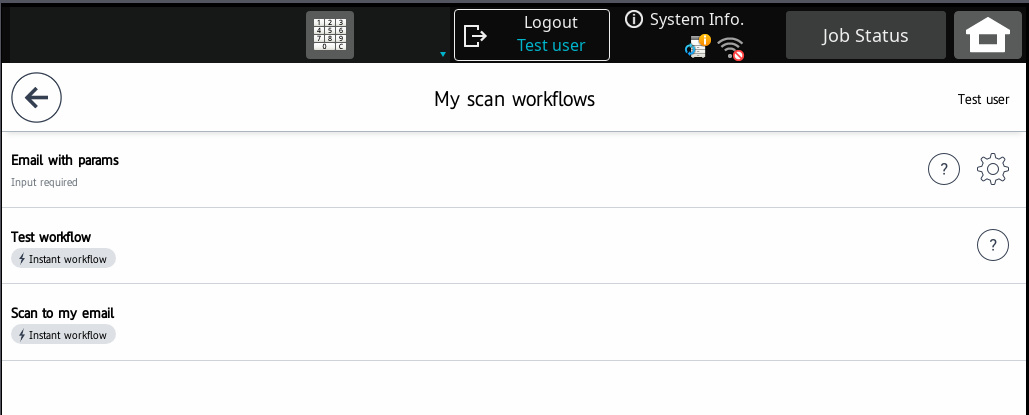Click the My scan workflows title
Viewport: 1029px width, 415px height.
(x=514, y=99)
